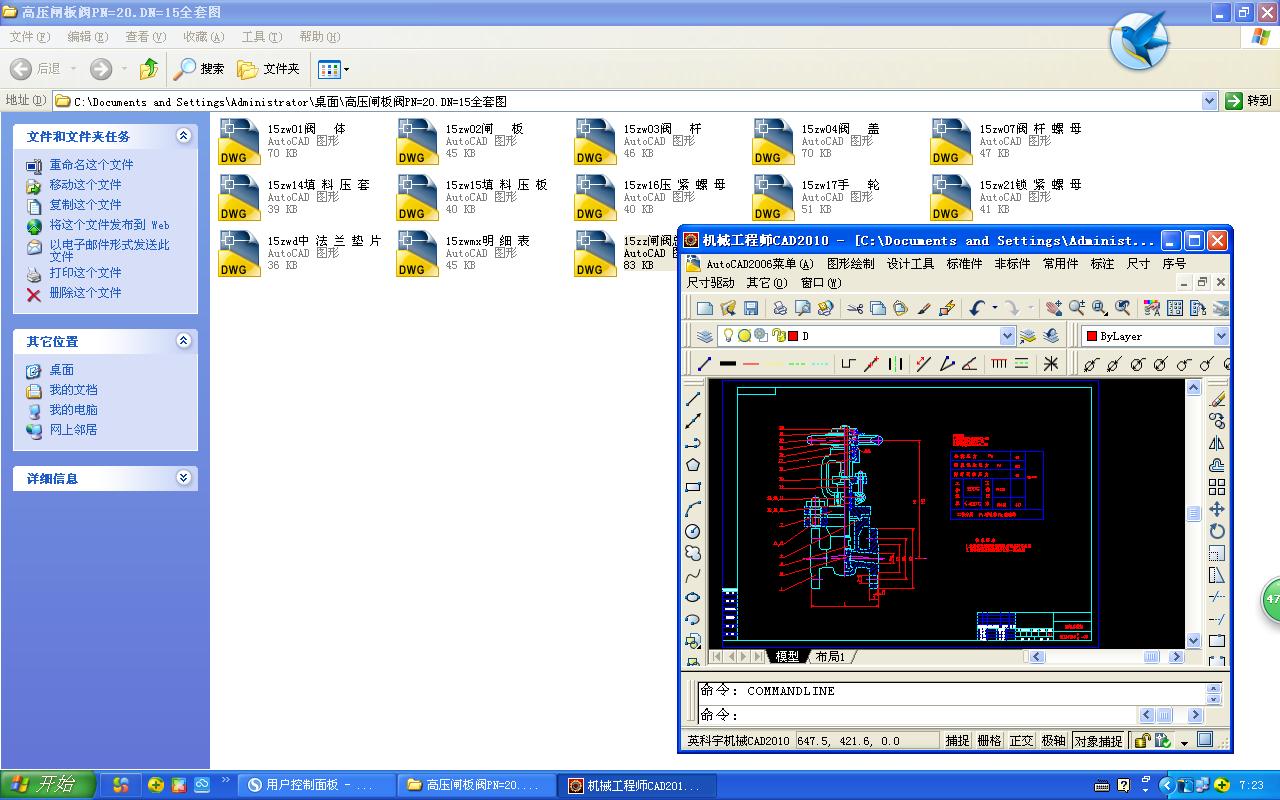
Task: Toggle the toolbar lock icon in status bar
Action: pyautogui.click(x=1141, y=741)
